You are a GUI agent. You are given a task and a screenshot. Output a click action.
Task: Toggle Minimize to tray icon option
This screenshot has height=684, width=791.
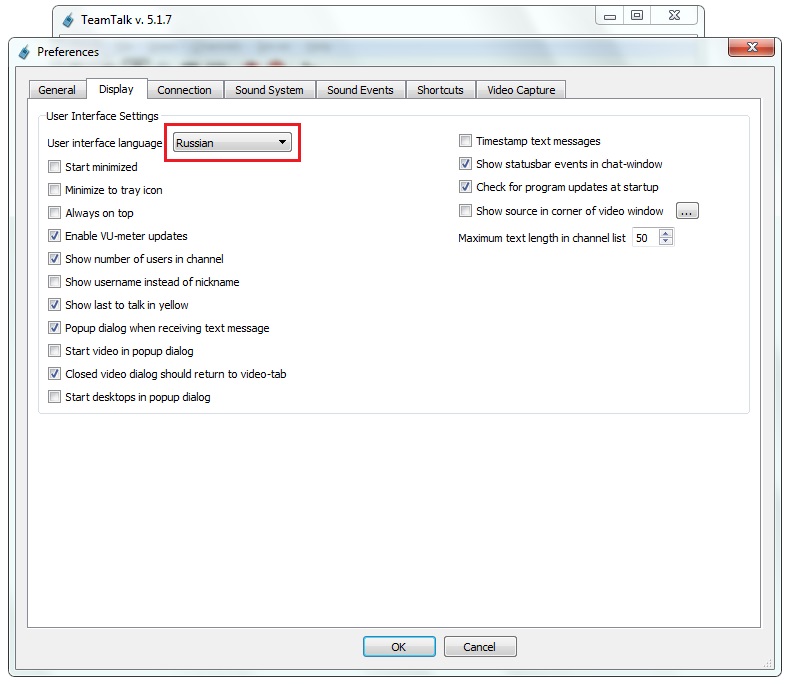(x=55, y=190)
